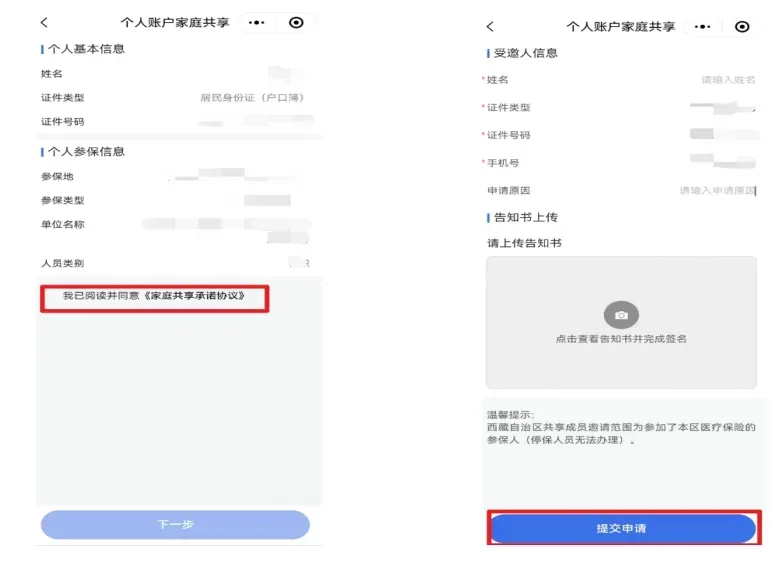Tap the 单位名称 row value
The height and width of the screenshot is (561, 777).
[x=227, y=229]
